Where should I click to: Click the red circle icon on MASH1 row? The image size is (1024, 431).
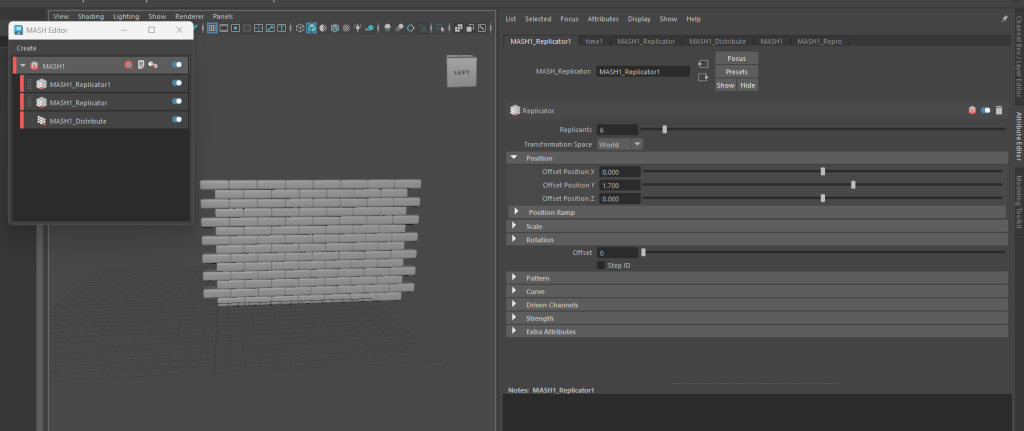click(x=128, y=65)
